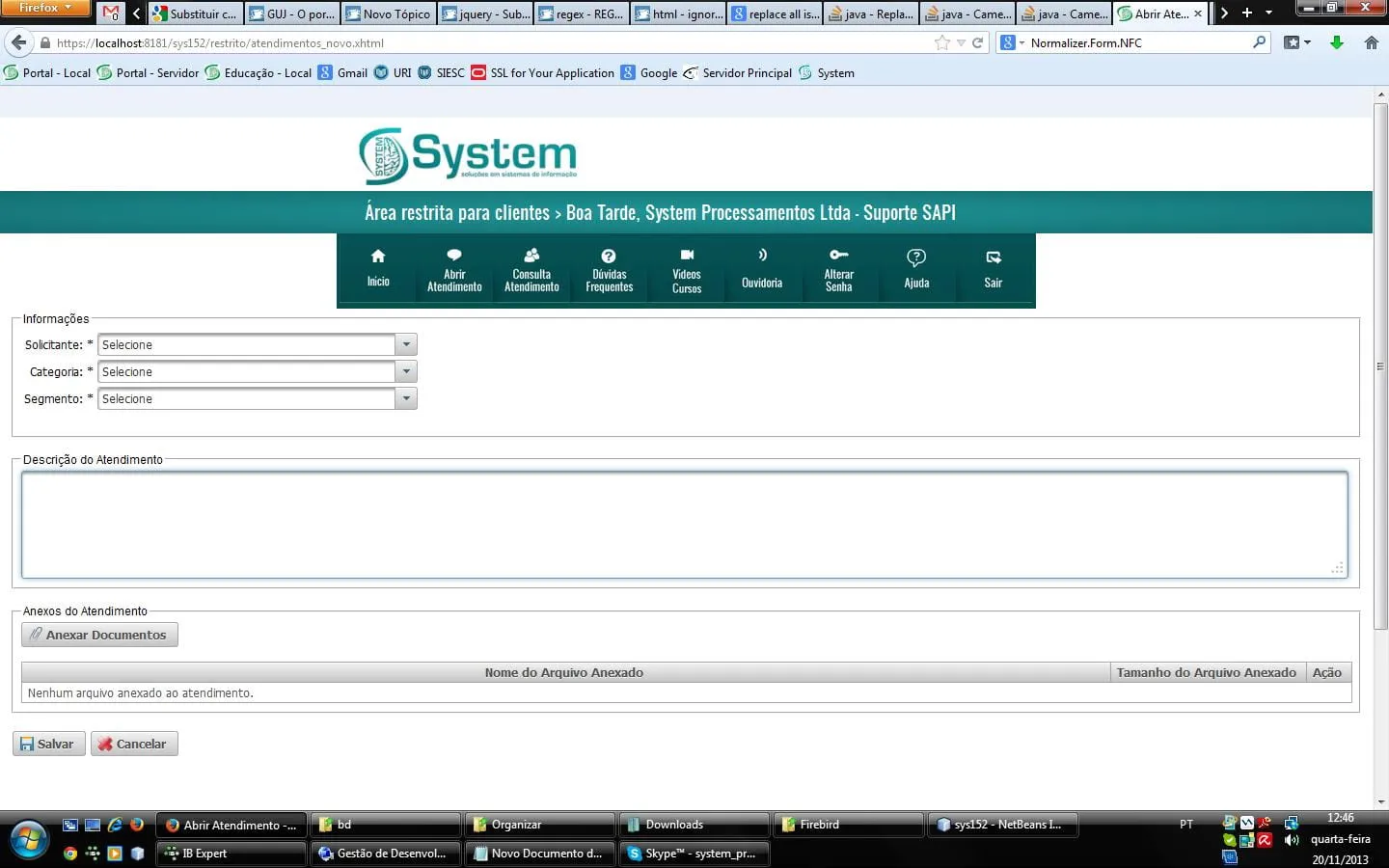Go to Início home icon in navigation
1389x868 pixels.
tap(378, 257)
